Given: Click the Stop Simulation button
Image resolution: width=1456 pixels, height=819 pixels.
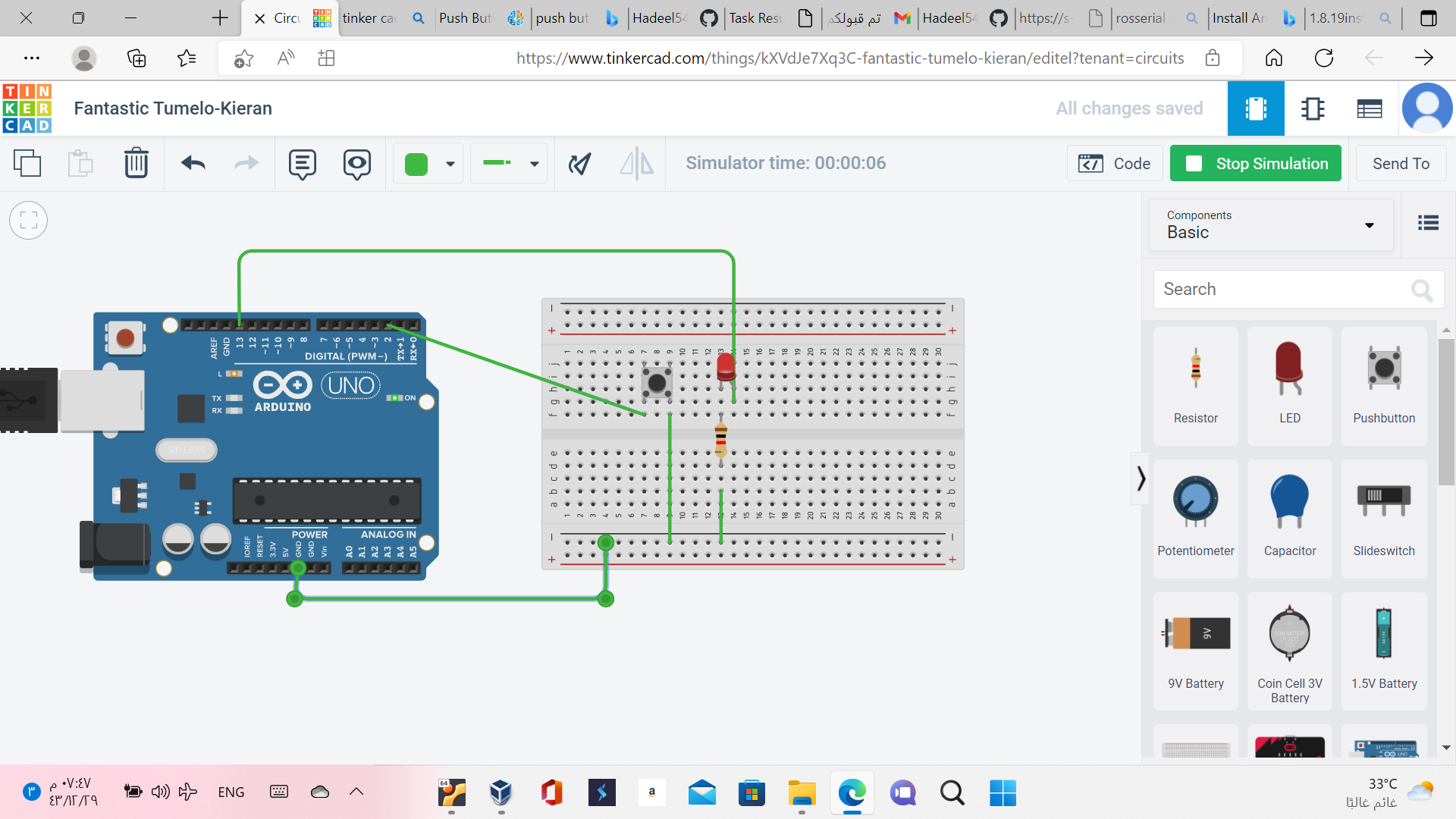Looking at the screenshot, I should pos(1255,163).
